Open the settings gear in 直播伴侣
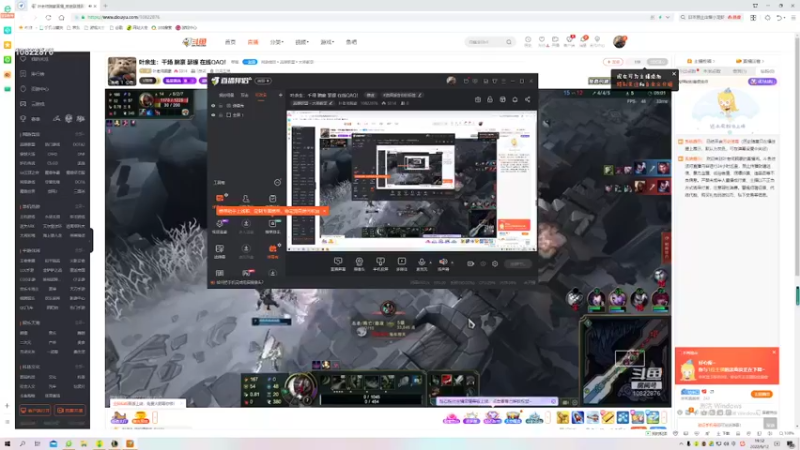The height and width of the screenshot is (450, 800). [x=495, y=264]
